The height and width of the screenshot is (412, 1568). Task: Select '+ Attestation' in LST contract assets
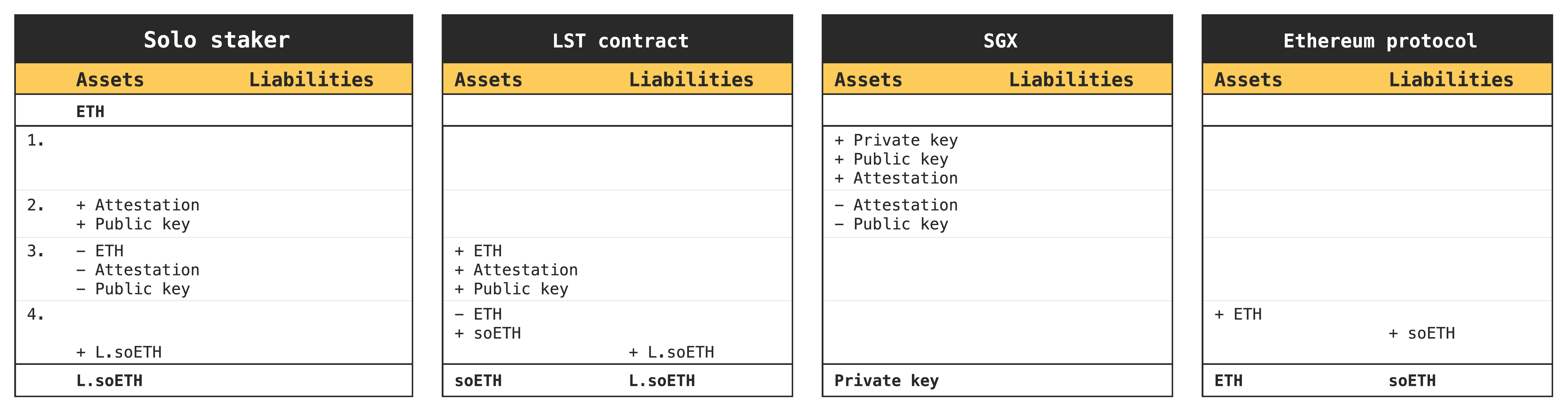tap(516, 270)
